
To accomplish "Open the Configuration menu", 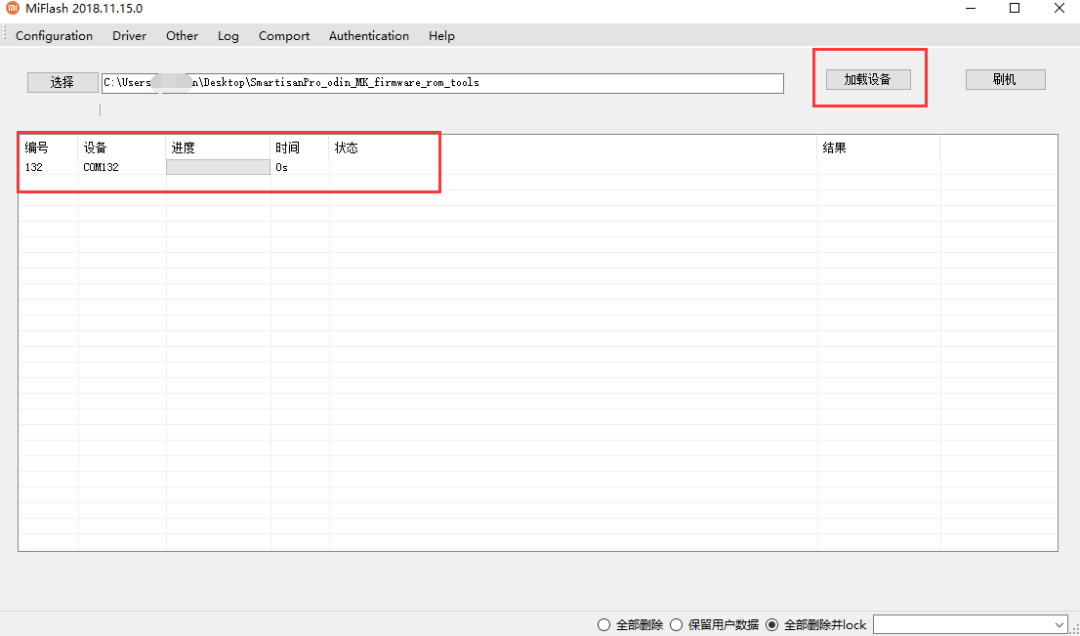I will tap(54, 36).
